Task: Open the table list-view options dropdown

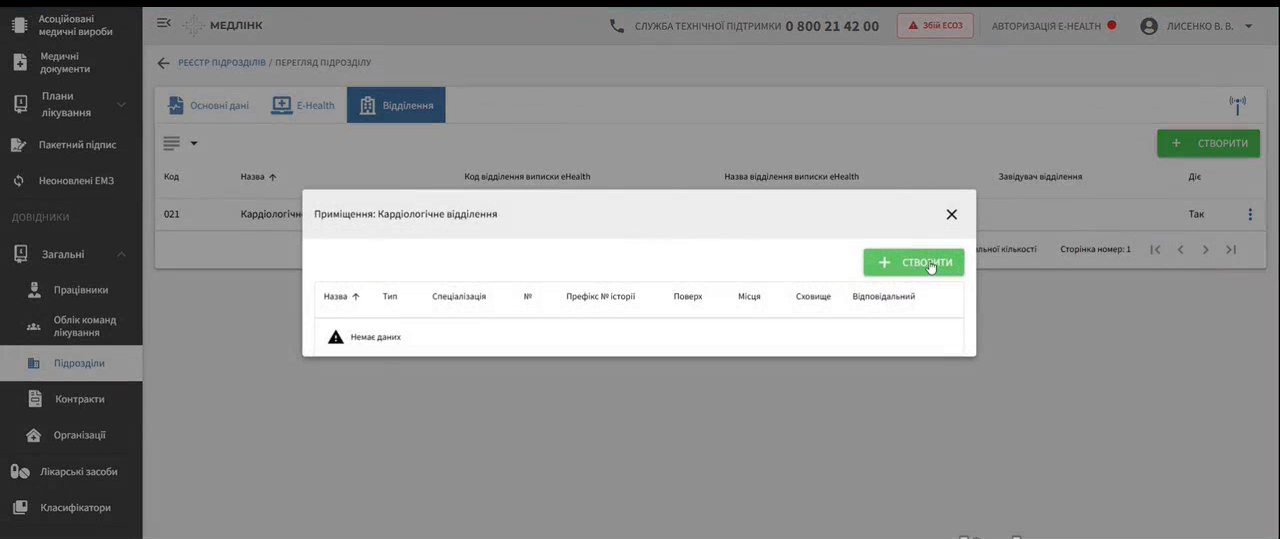Action: click(x=181, y=143)
